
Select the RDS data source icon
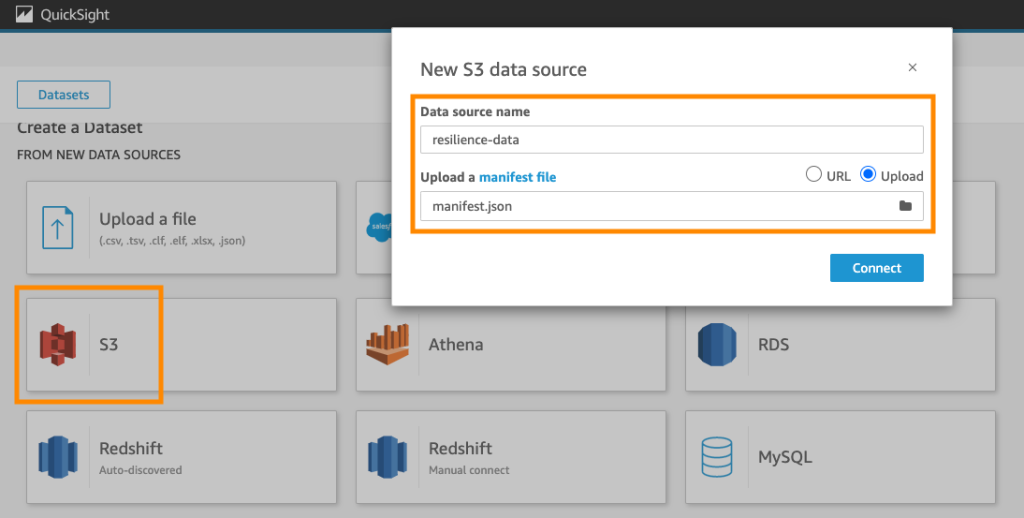[x=716, y=344]
